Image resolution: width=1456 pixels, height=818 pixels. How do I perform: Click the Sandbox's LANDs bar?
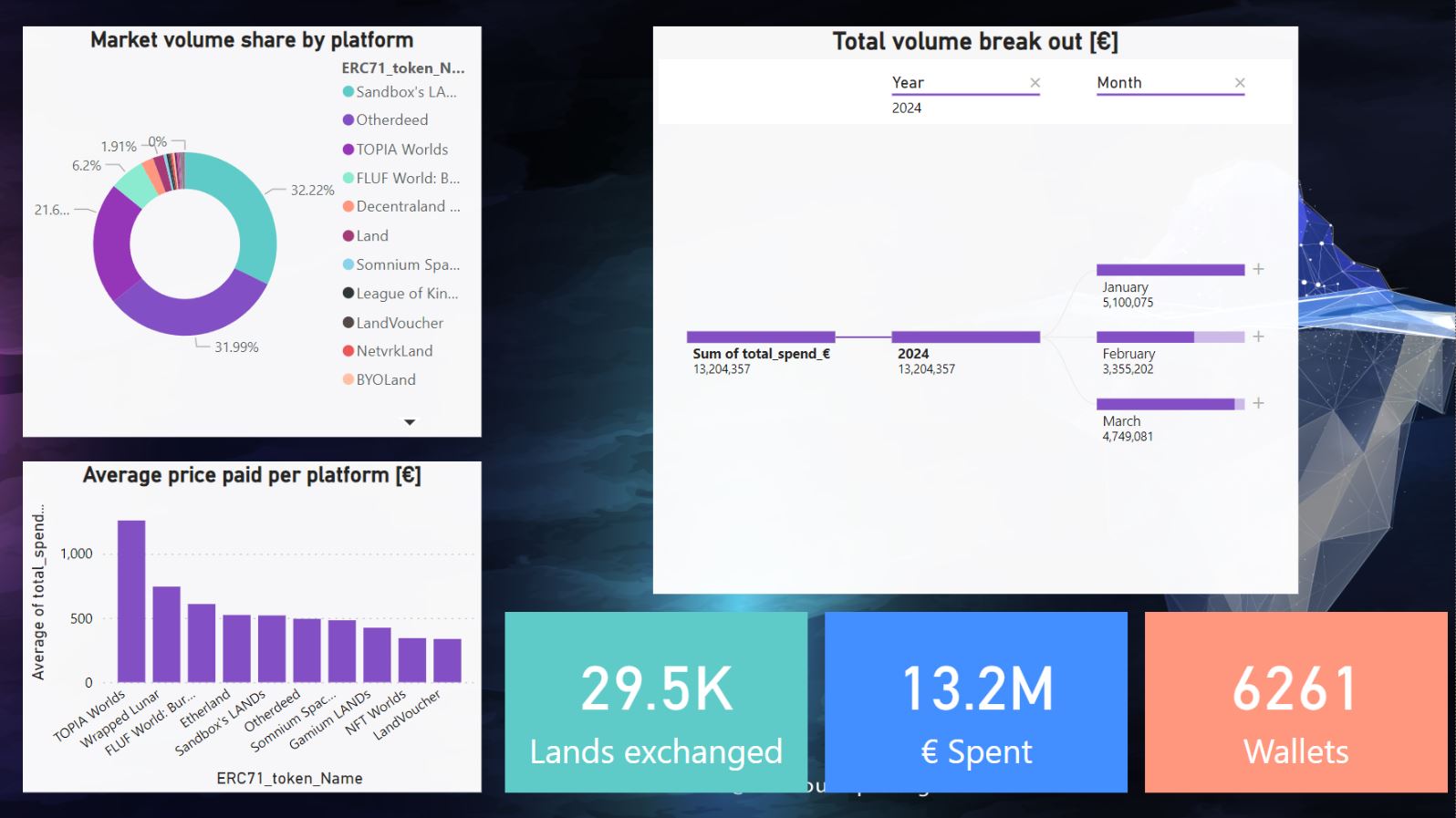point(272,648)
